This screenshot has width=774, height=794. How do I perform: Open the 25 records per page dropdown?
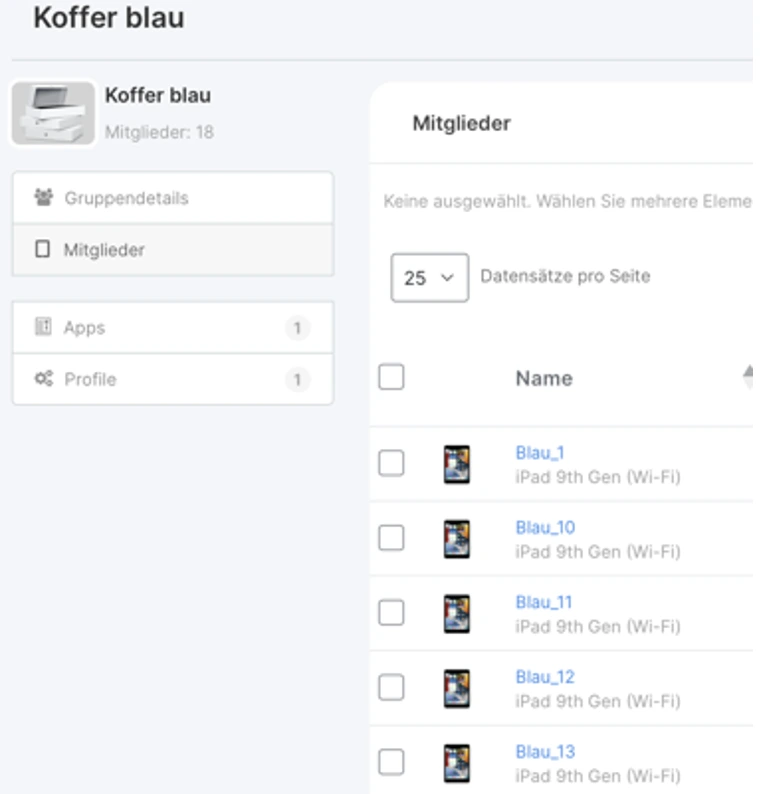click(429, 278)
